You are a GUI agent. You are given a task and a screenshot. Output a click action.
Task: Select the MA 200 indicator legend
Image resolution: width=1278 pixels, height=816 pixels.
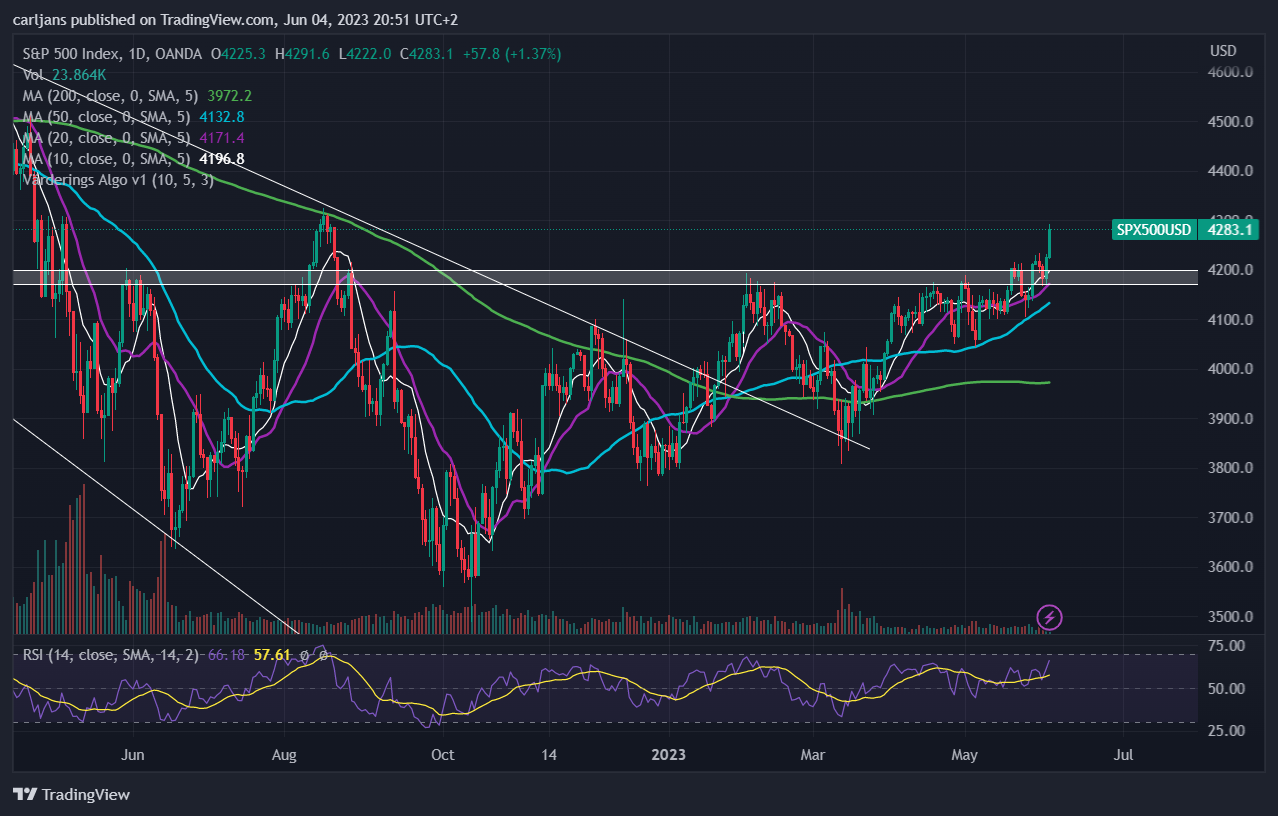tap(137, 96)
